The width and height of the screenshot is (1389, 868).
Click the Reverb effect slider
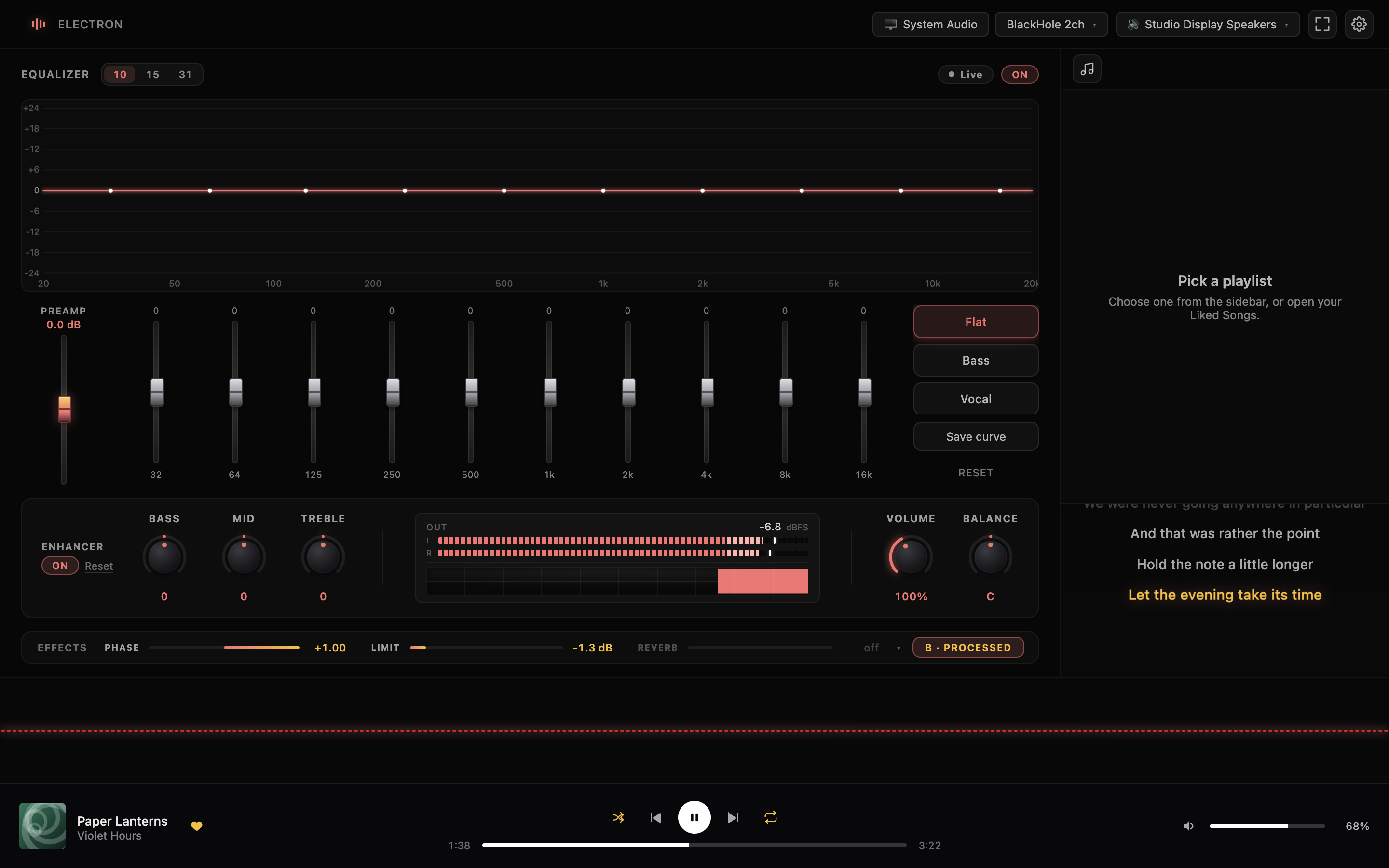coord(760,648)
